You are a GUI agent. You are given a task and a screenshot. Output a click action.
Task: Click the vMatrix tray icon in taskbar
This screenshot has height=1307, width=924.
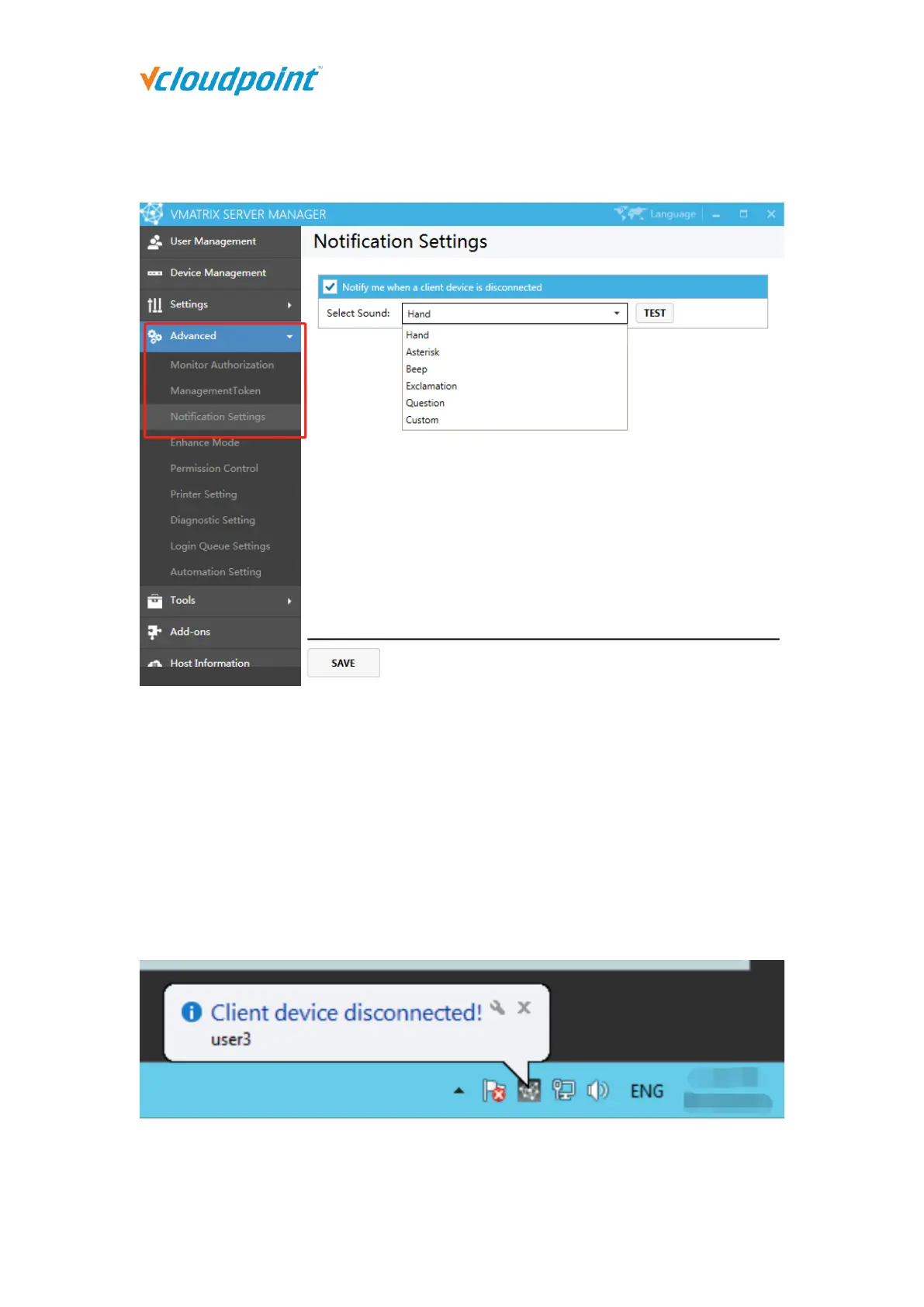coord(529,1091)
